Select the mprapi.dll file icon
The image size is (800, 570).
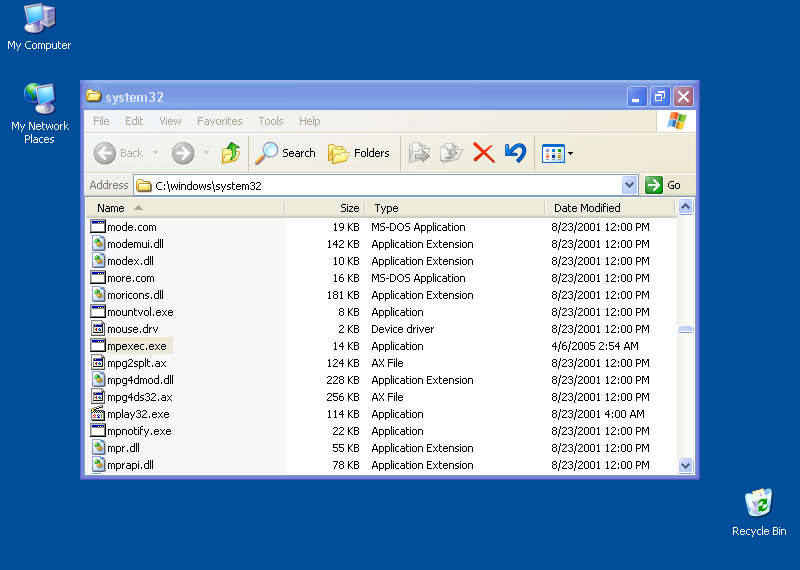point(98,464)
